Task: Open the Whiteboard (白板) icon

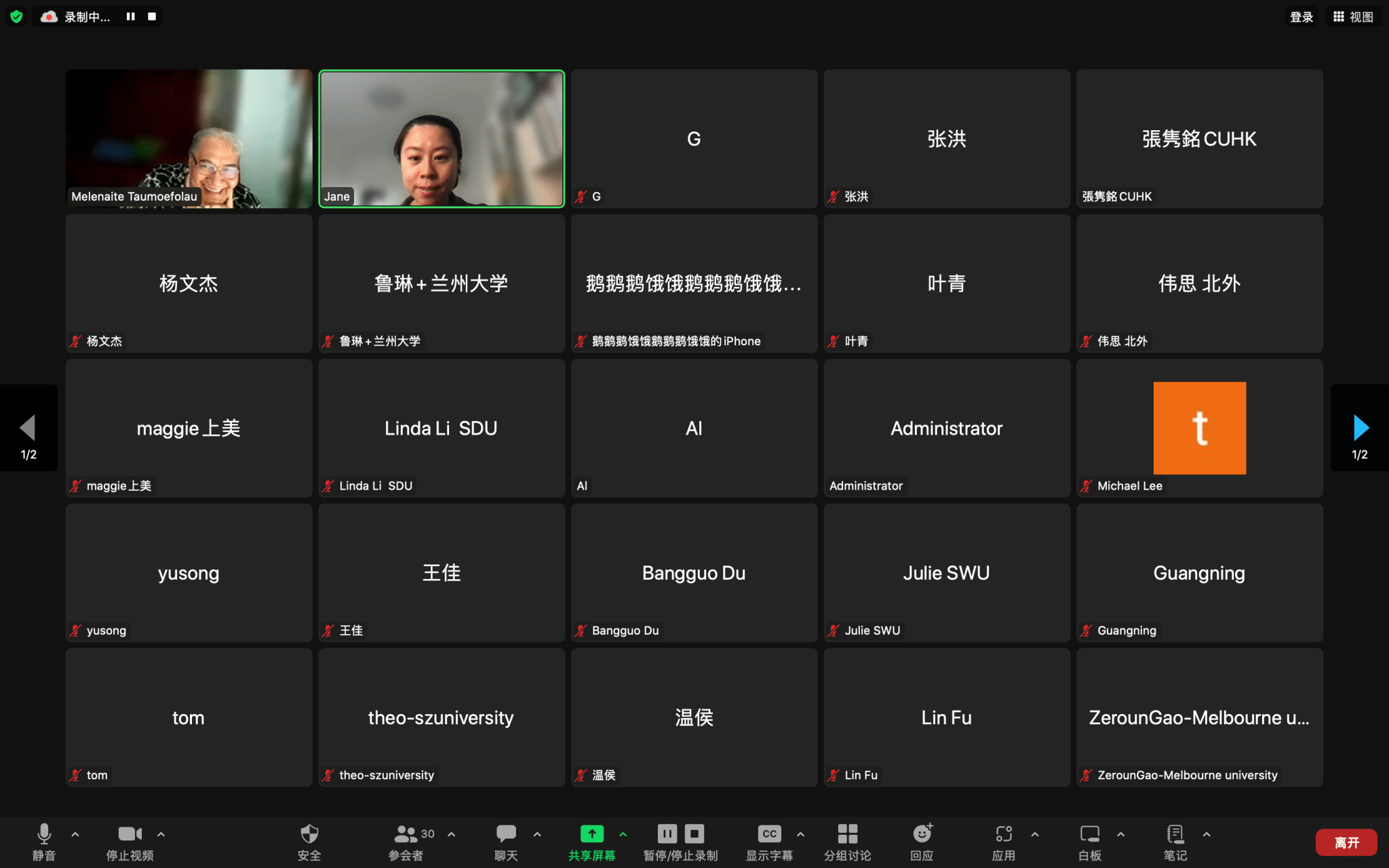Action: pyautogui.click(x=1089, y=833)
